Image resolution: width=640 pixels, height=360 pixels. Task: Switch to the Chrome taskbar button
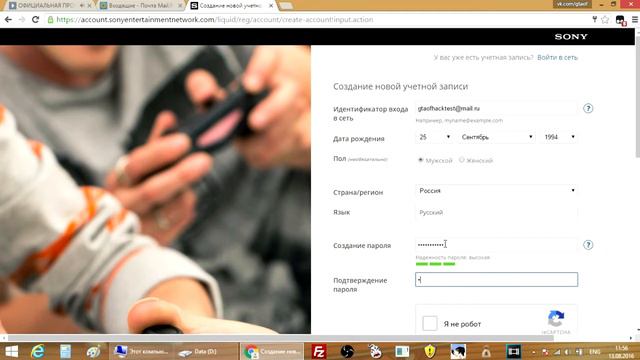pos(272,351)
